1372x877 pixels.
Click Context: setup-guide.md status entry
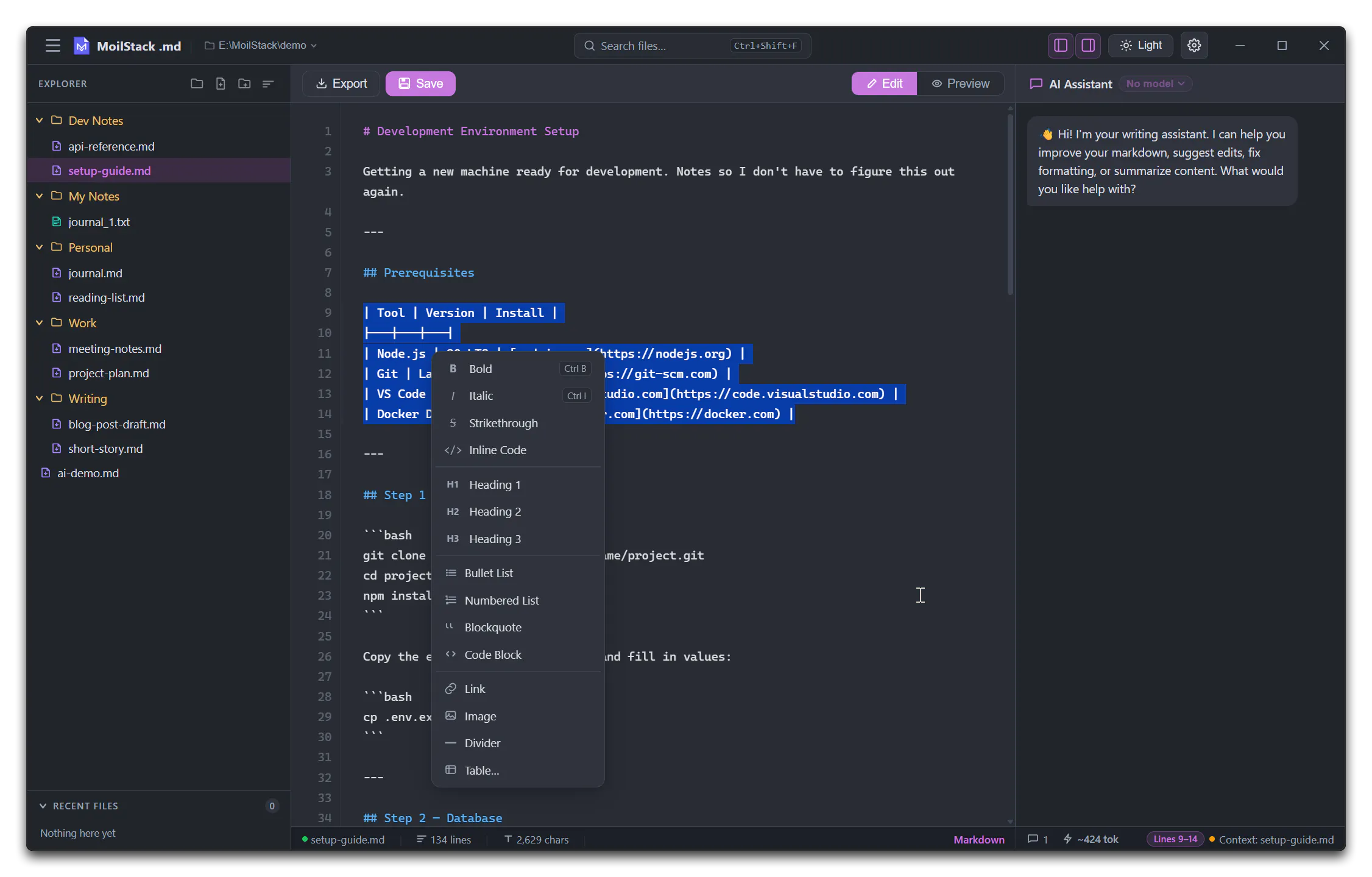point(1271,839)
